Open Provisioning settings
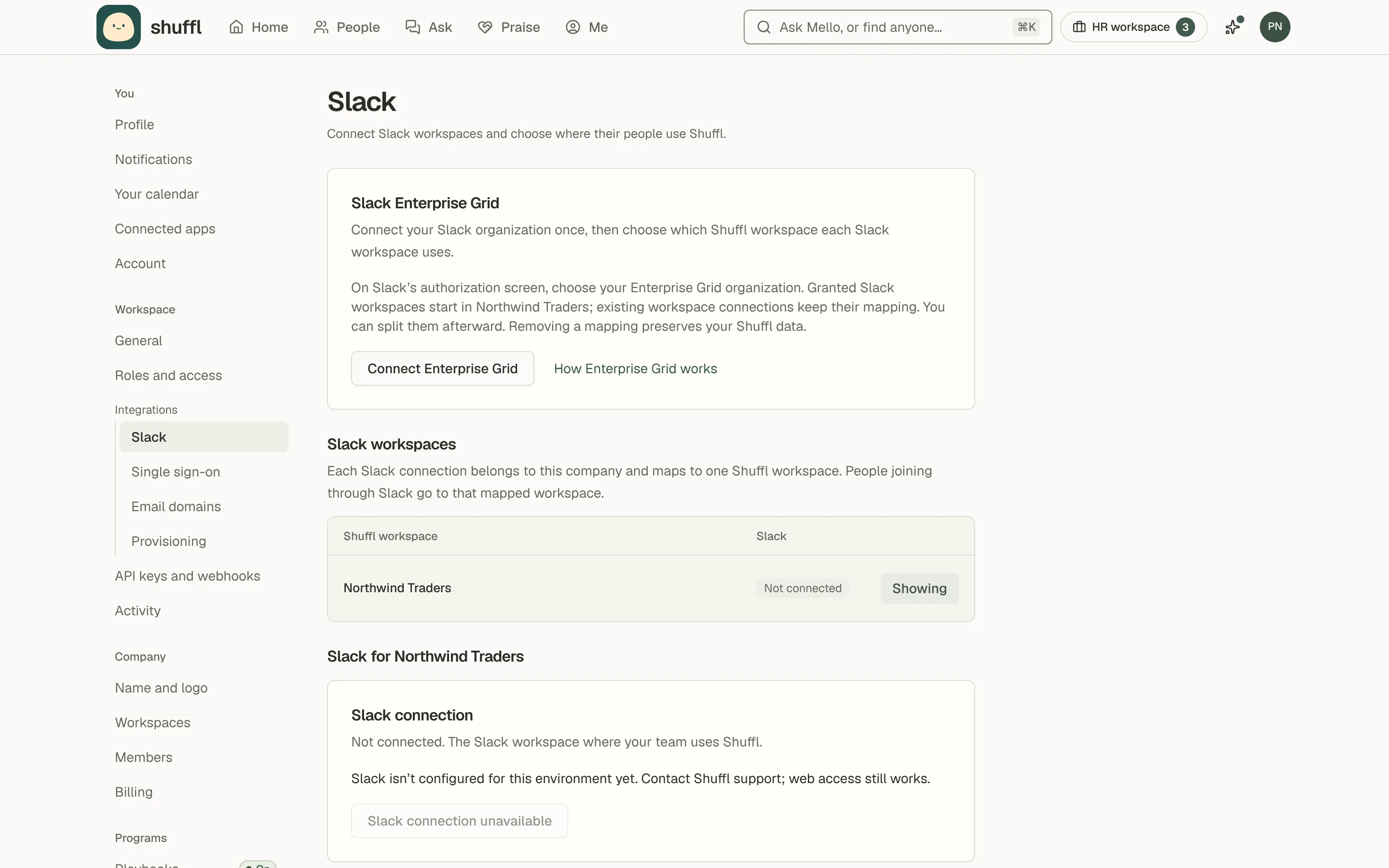The image size is (1389, 868). (x=204, y=542)
